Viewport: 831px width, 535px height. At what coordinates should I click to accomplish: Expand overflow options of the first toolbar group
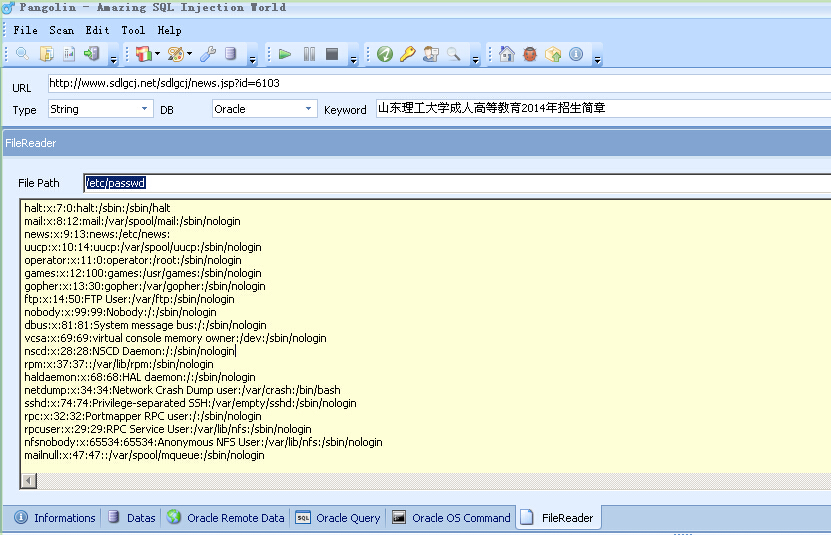[113, 60]
